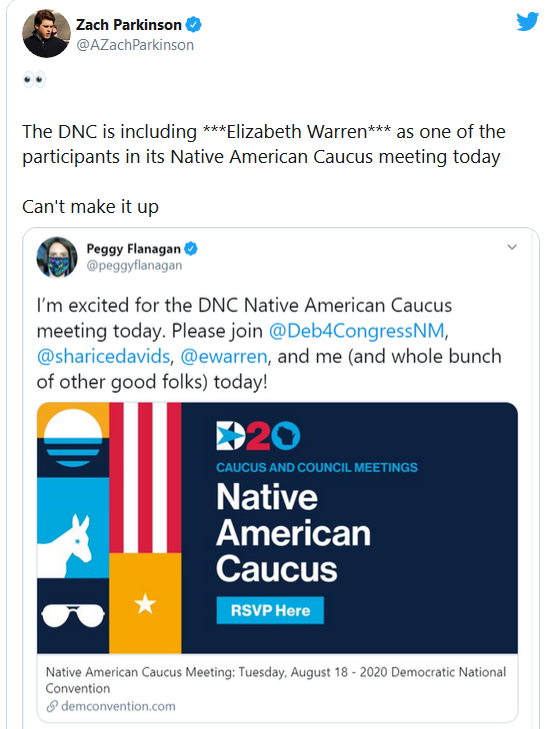Click the Peggy Flanagan display name
The width and height of the screenshot is (545, 729).
[x=133, y=249]
